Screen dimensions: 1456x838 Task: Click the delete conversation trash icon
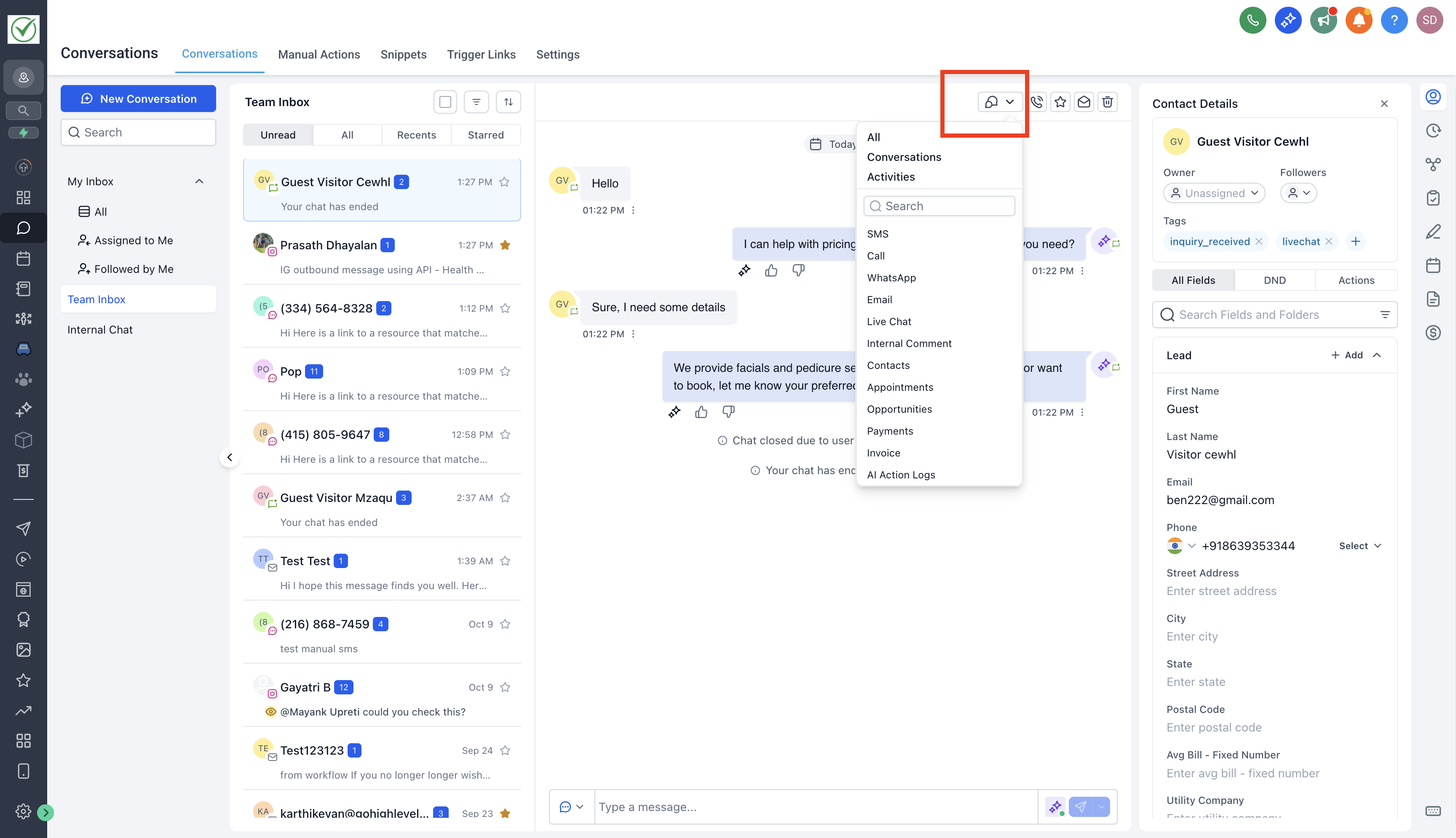click(x=1107, y=102)
